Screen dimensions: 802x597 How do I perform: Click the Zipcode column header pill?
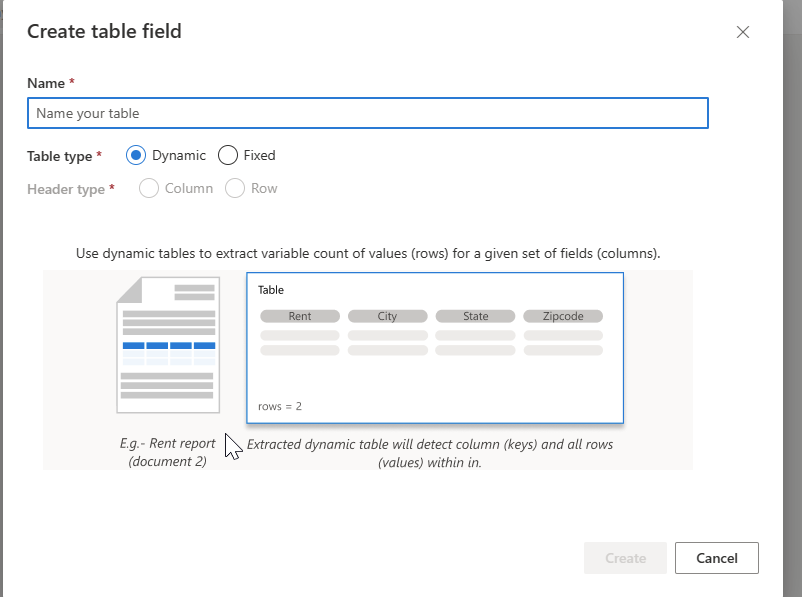coord(563,315)
